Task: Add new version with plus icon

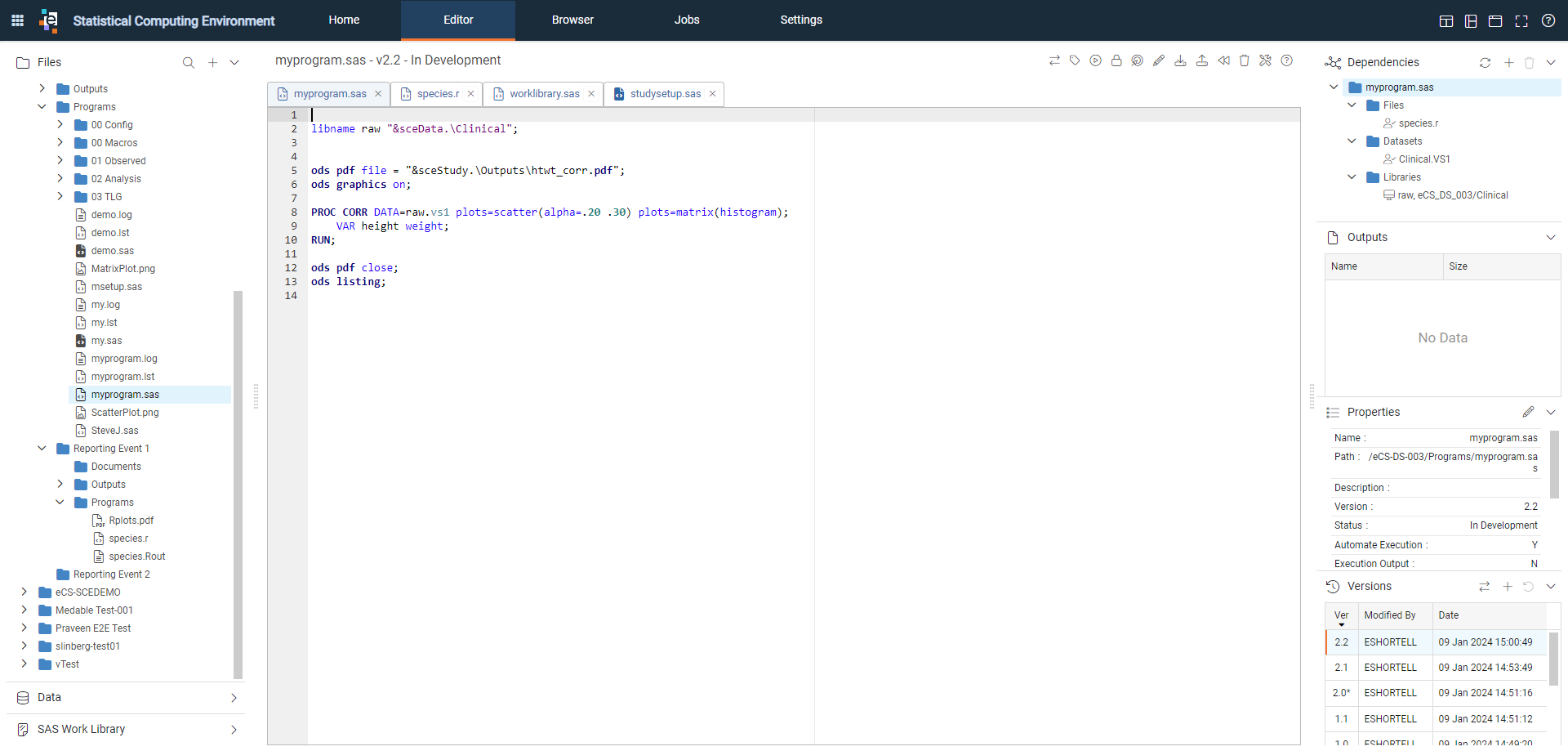Action: (x=1508, y=587)
